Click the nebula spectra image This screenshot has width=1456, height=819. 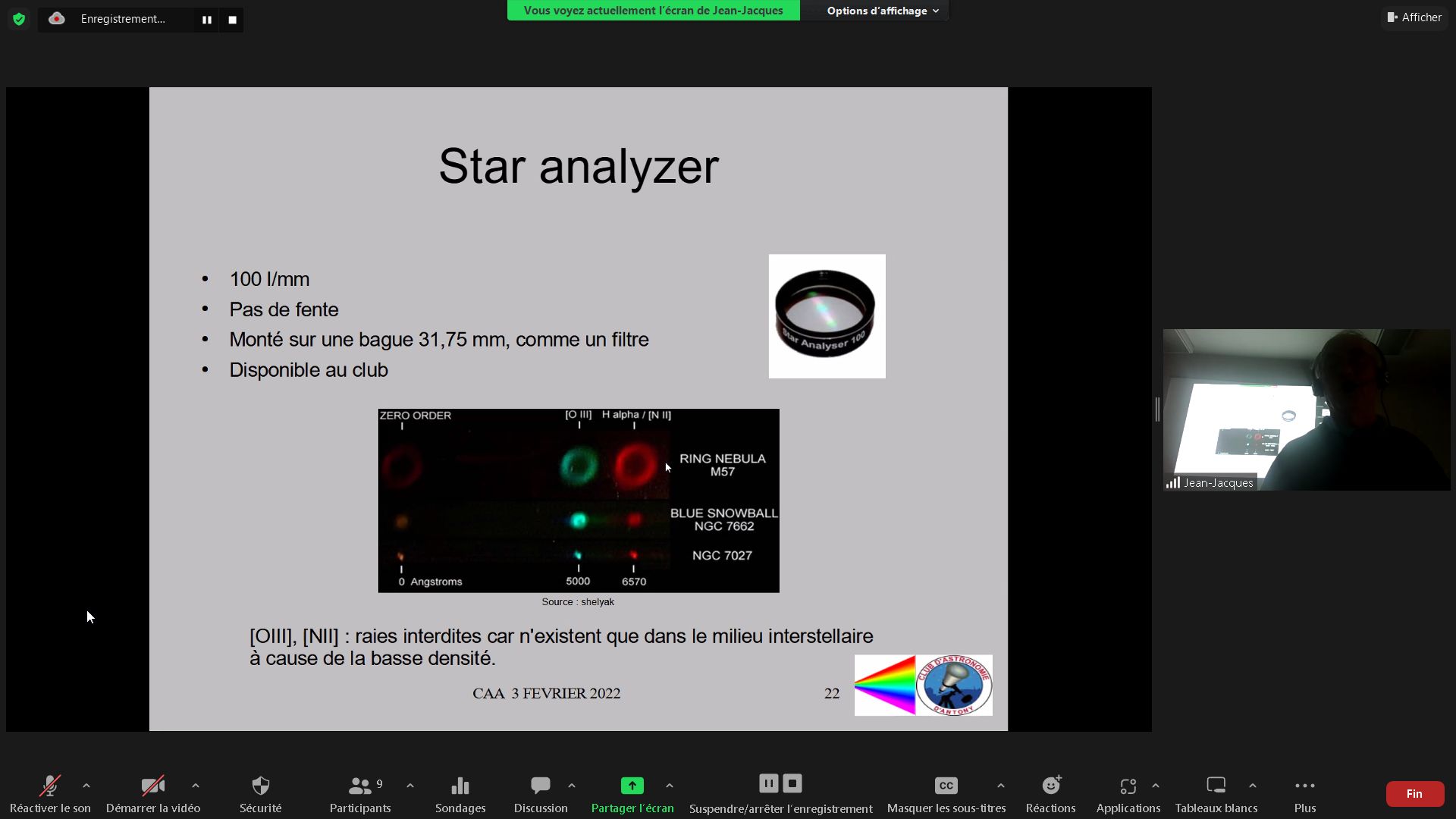tap(579, 500)
